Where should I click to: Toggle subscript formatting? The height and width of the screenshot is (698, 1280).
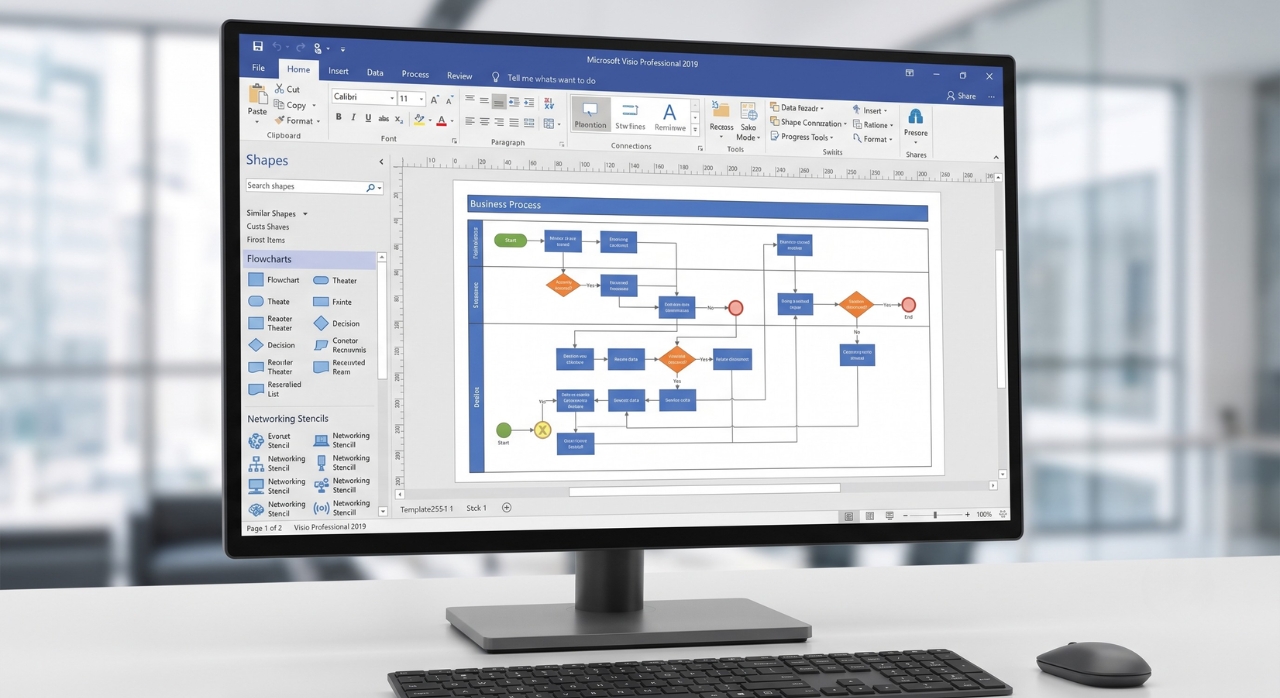coord(399,119)
